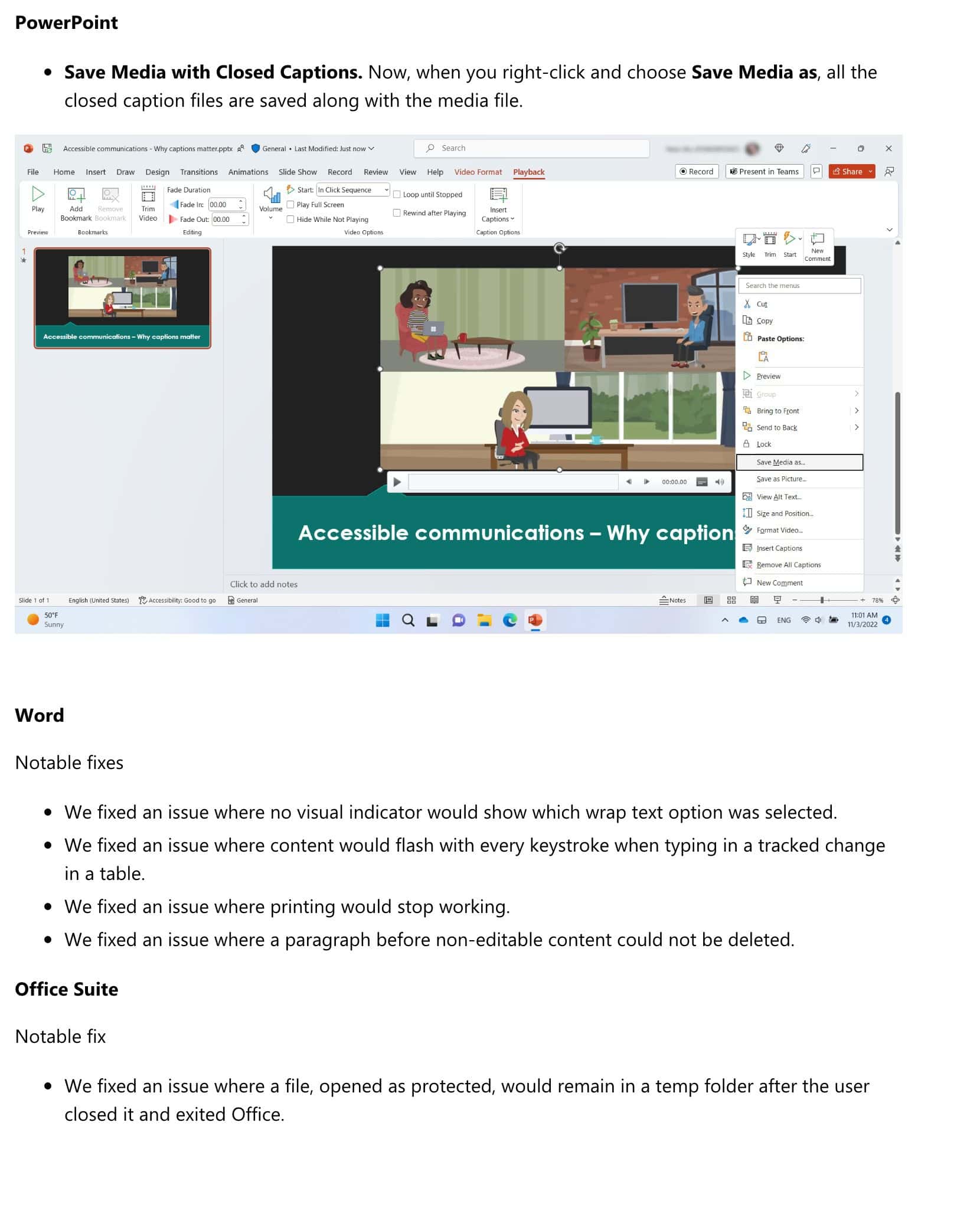The width and height of the screenshot is (980, 1214).
Task: Click Accessibility: Good to go status
Action: pos(177,600)
